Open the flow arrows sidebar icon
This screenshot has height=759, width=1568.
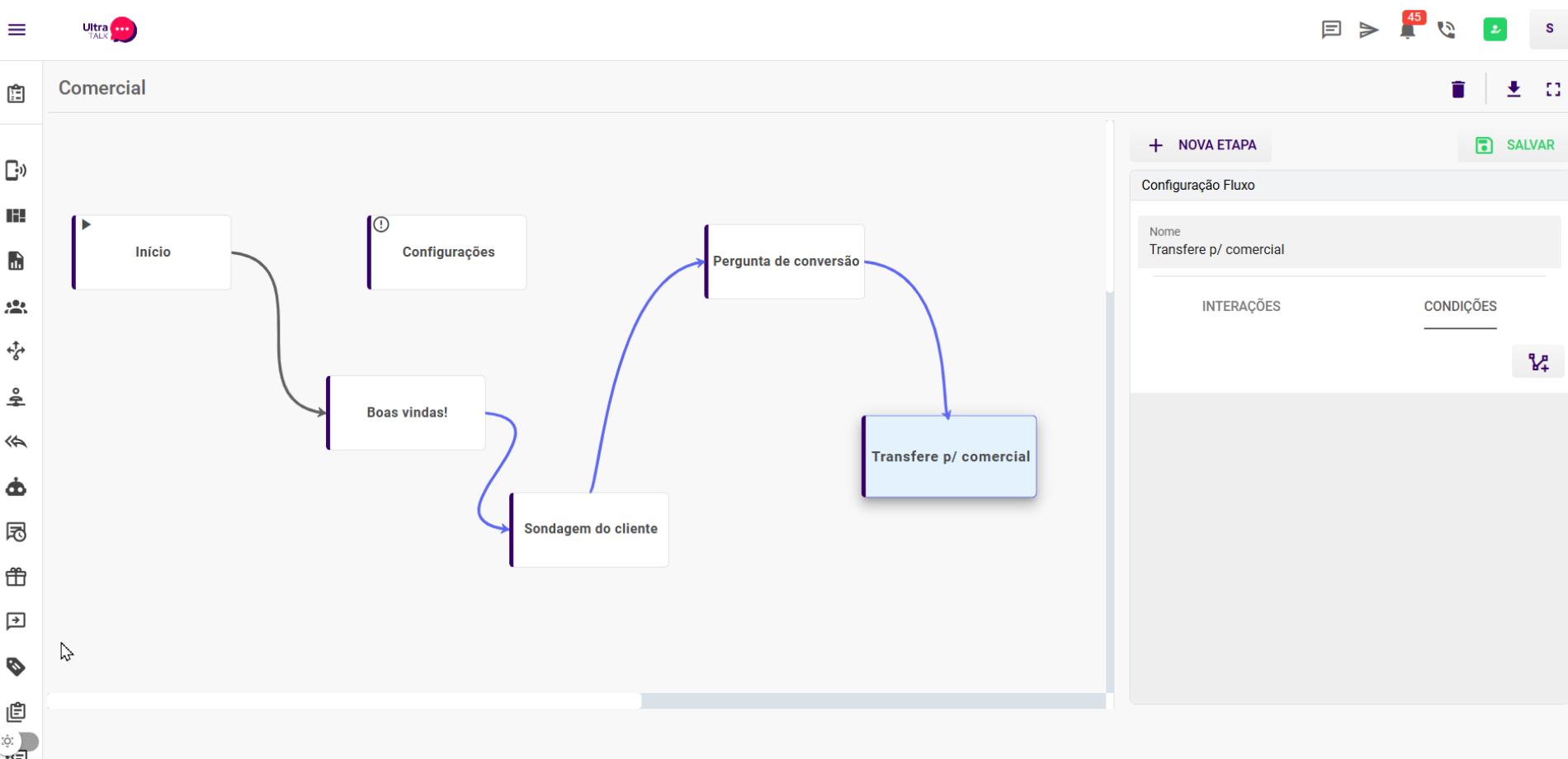coord(17,351)
